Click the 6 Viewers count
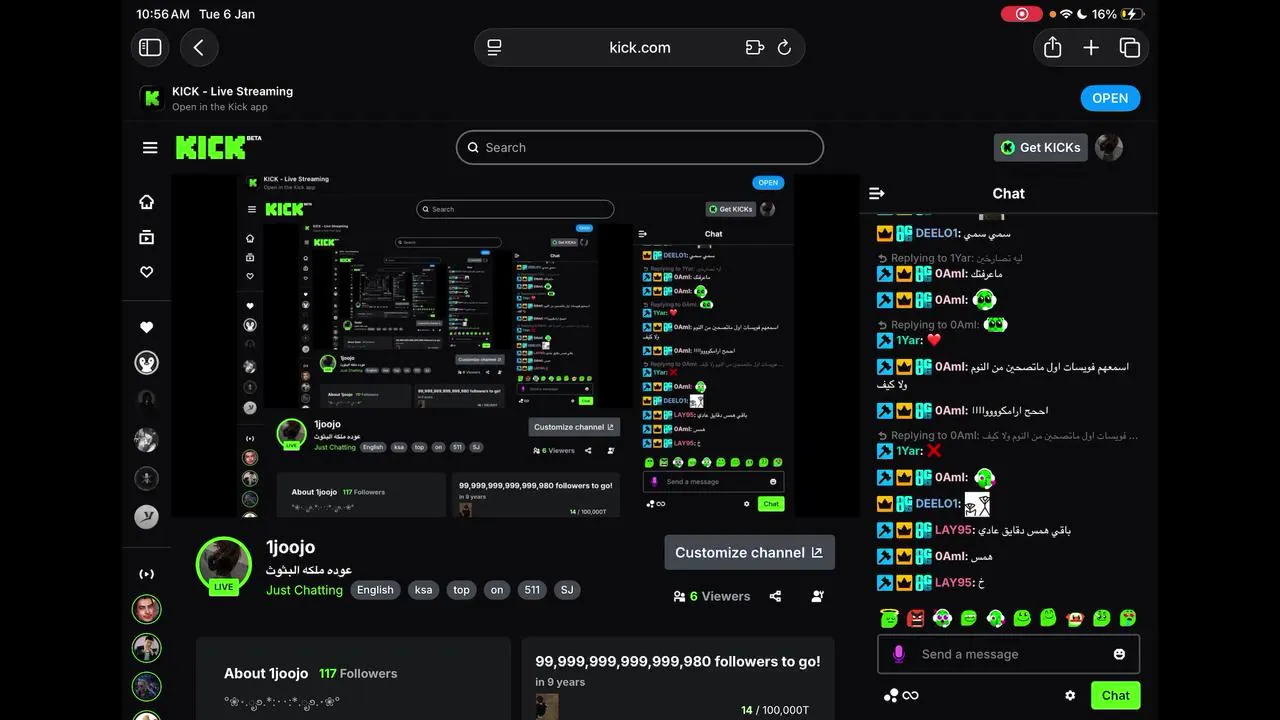This screenshot has width=1280, height=720. 712,596
